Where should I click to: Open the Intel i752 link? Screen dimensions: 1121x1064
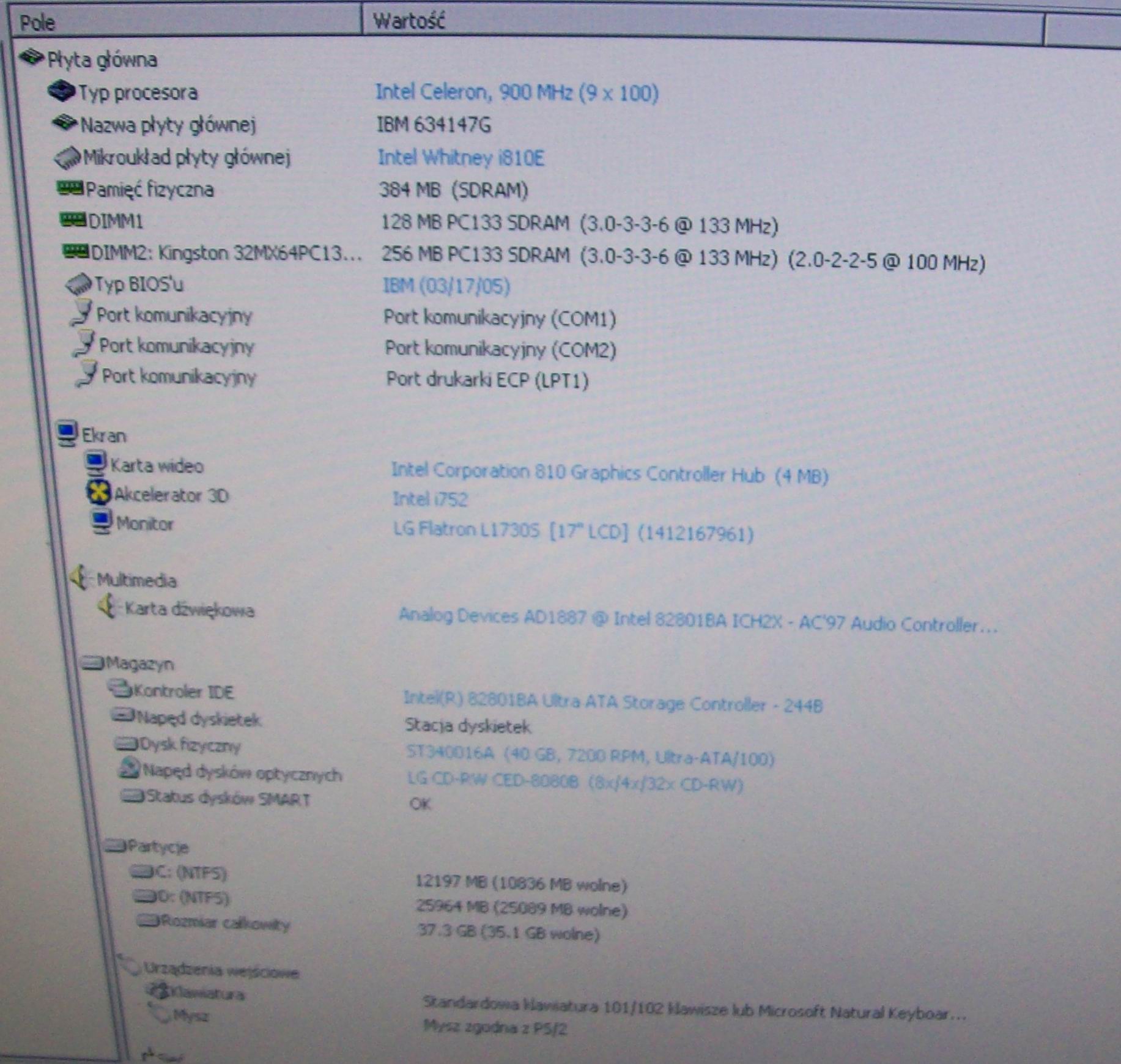[430, 499]
